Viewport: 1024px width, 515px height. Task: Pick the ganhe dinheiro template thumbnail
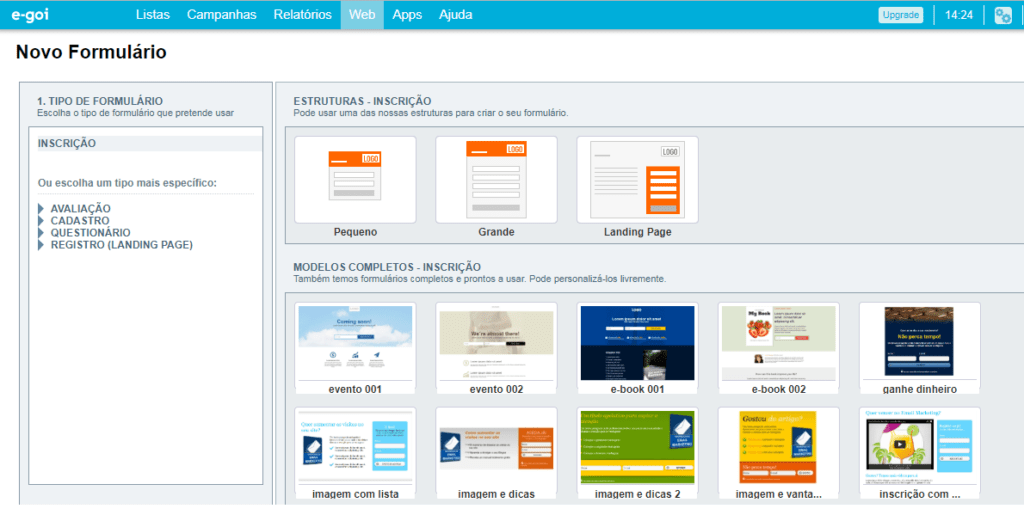(920, 343)
